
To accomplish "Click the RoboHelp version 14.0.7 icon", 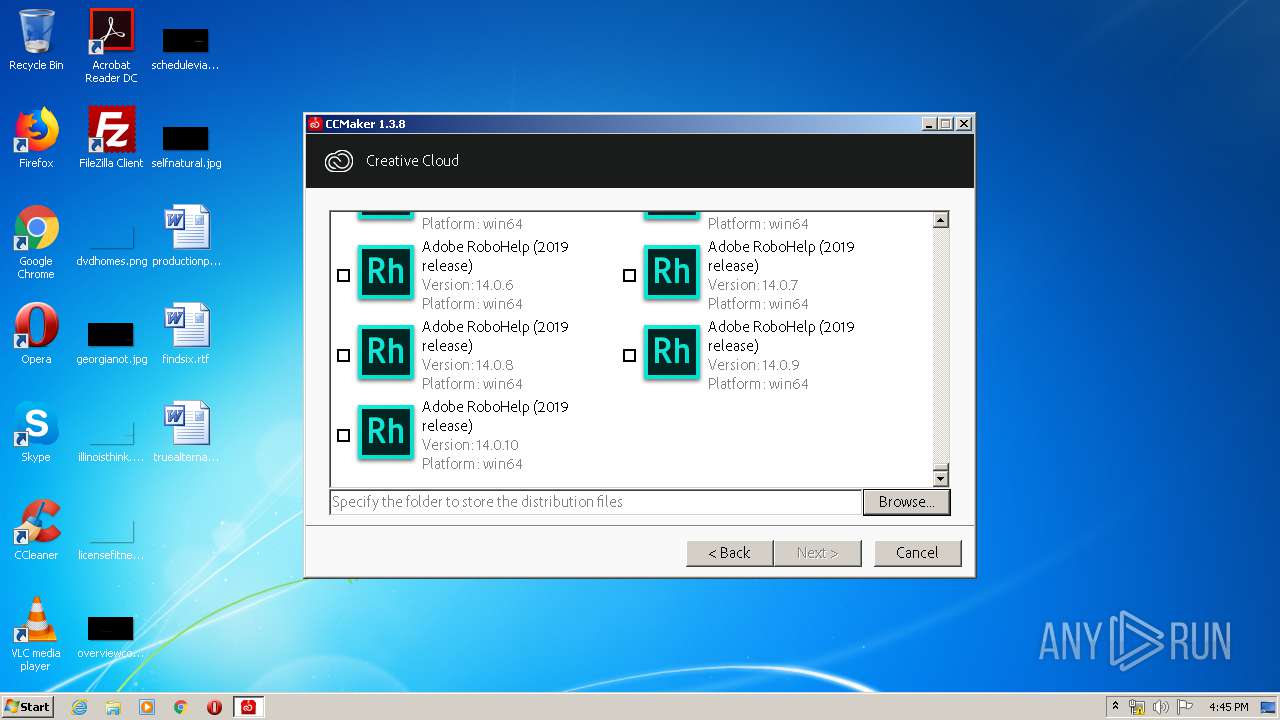I will coord(672,272).
